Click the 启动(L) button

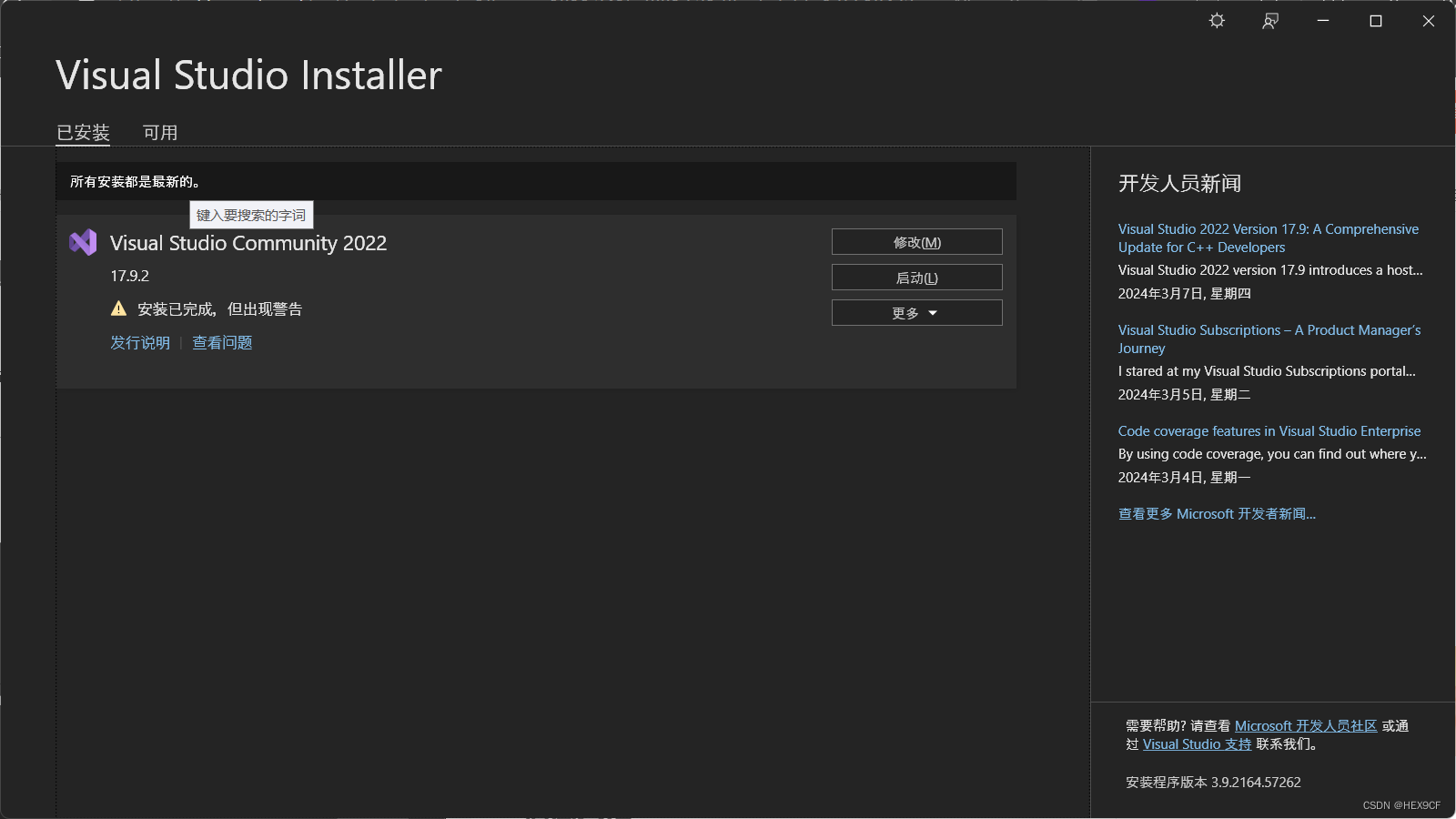tap(917, 278)
